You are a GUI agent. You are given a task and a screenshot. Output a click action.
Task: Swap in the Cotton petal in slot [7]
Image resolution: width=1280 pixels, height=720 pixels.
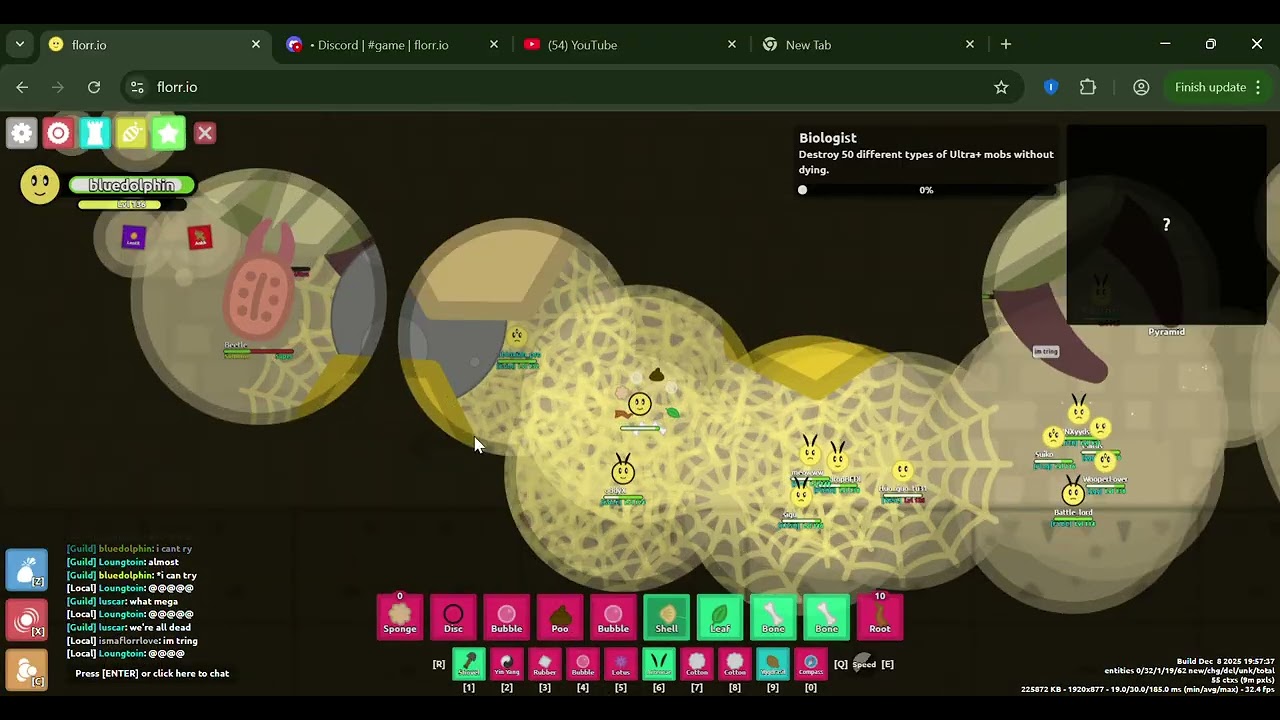[x=696, y=664]
